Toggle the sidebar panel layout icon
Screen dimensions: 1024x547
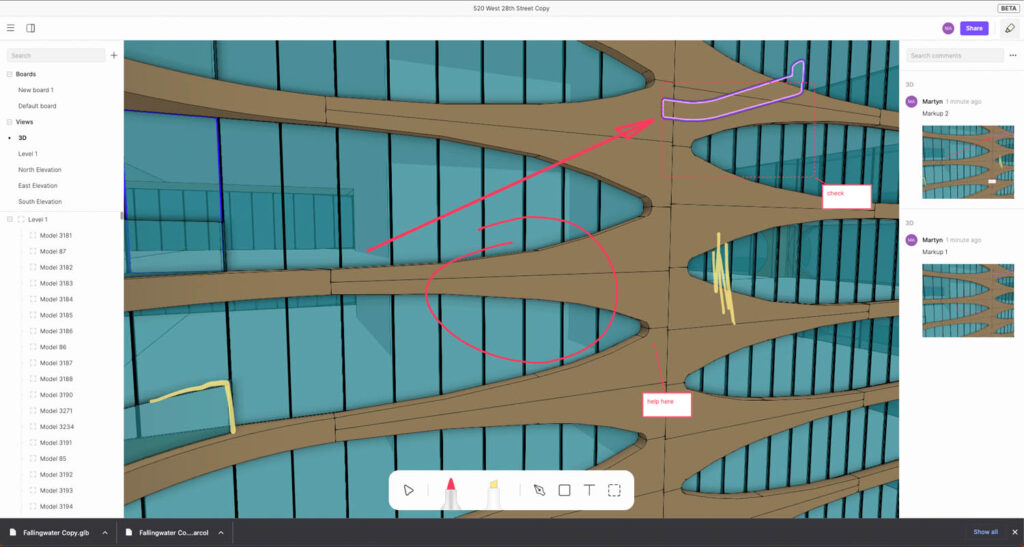tap(31, 28)
